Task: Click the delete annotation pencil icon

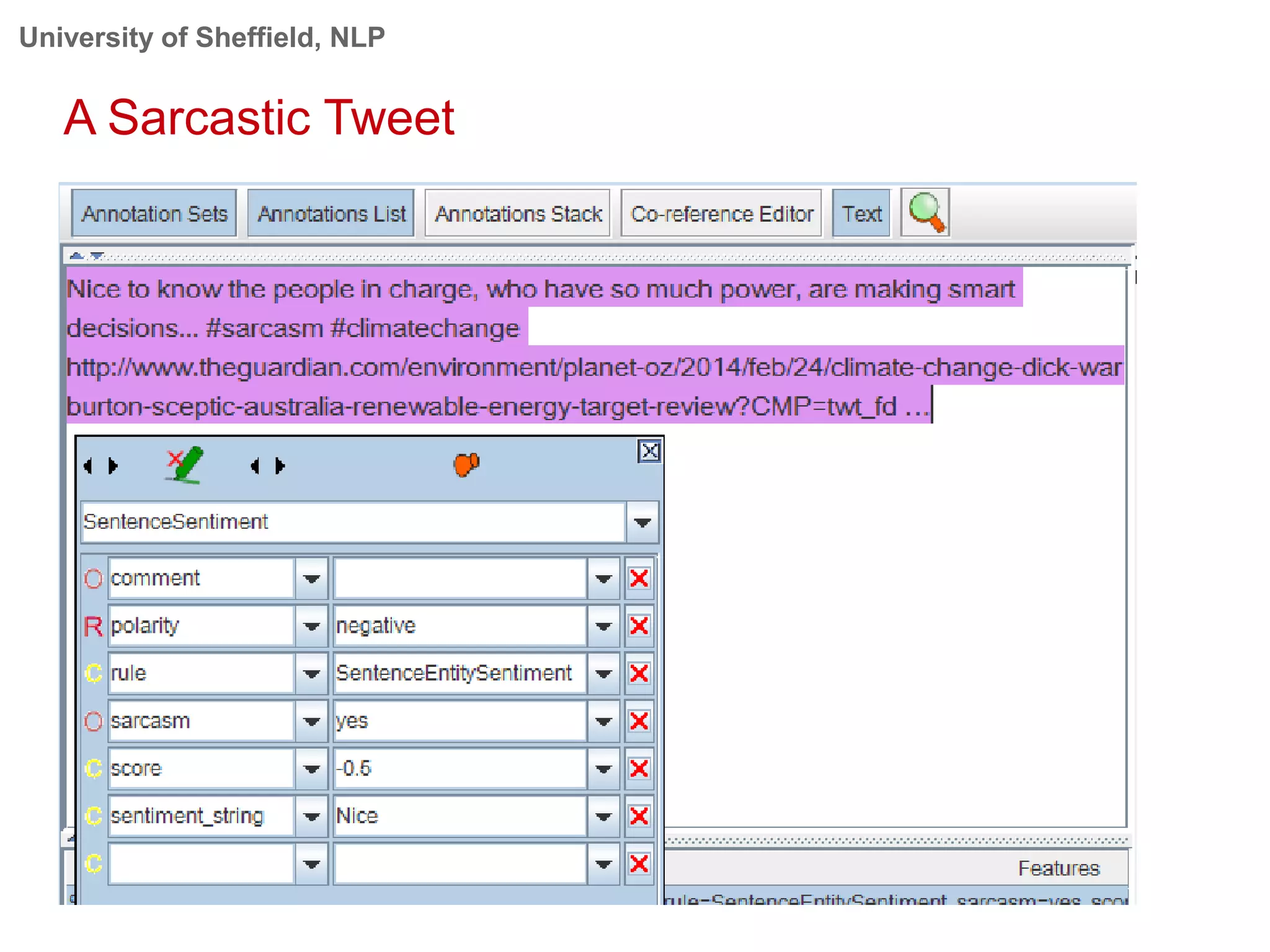Action: pos(185,464)
